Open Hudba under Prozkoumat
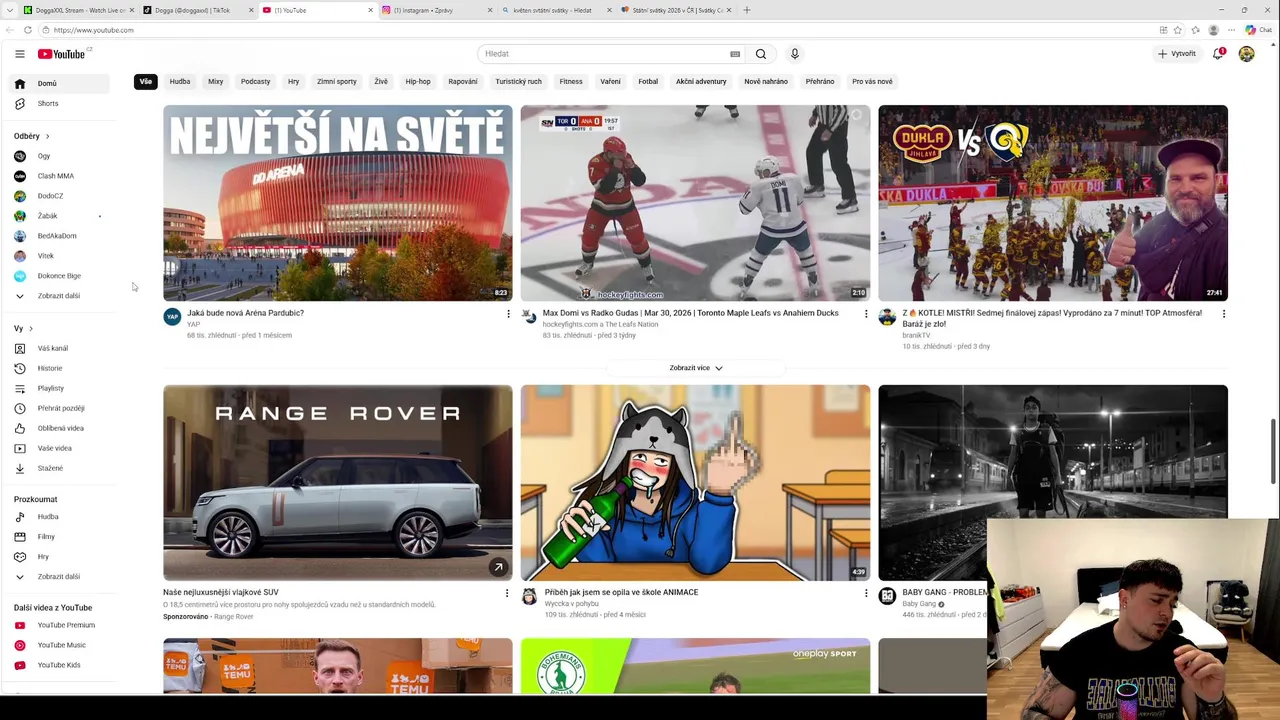Viewport: 1280px width, 720px height. [58, 517]
